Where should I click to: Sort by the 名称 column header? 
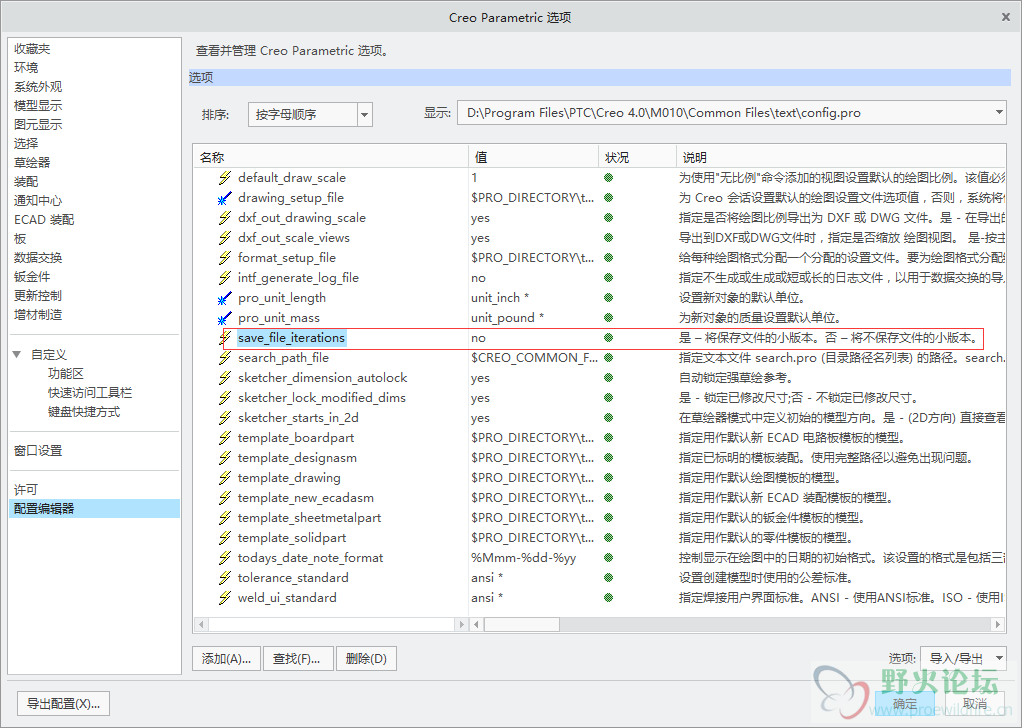330,157
